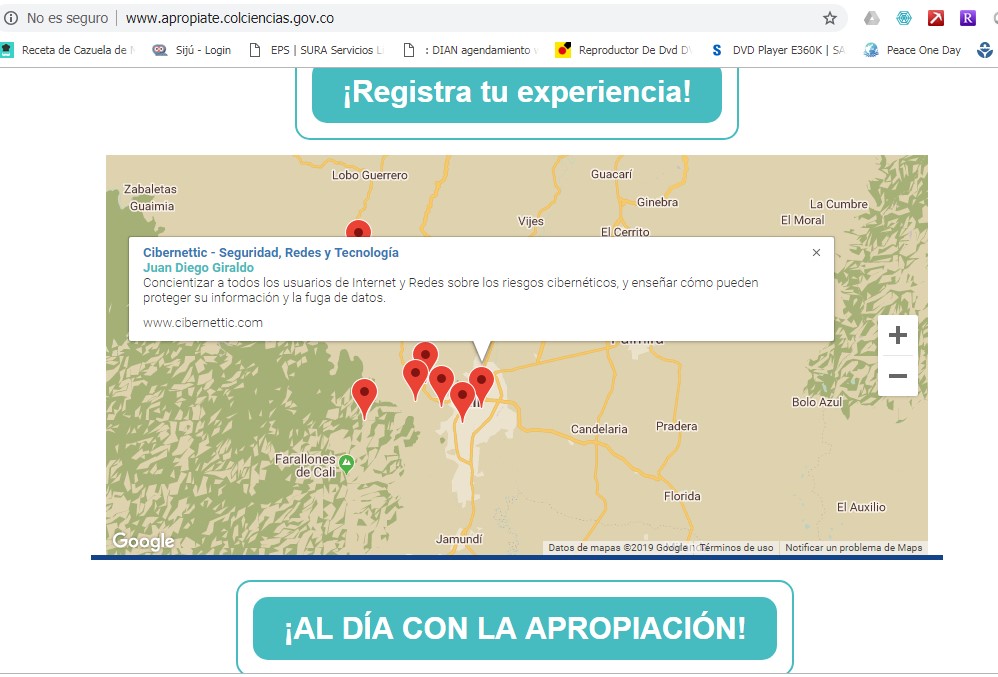Zoom out on the map
The width and height of the screenshot is (998, 677).
tap(897, 376)
